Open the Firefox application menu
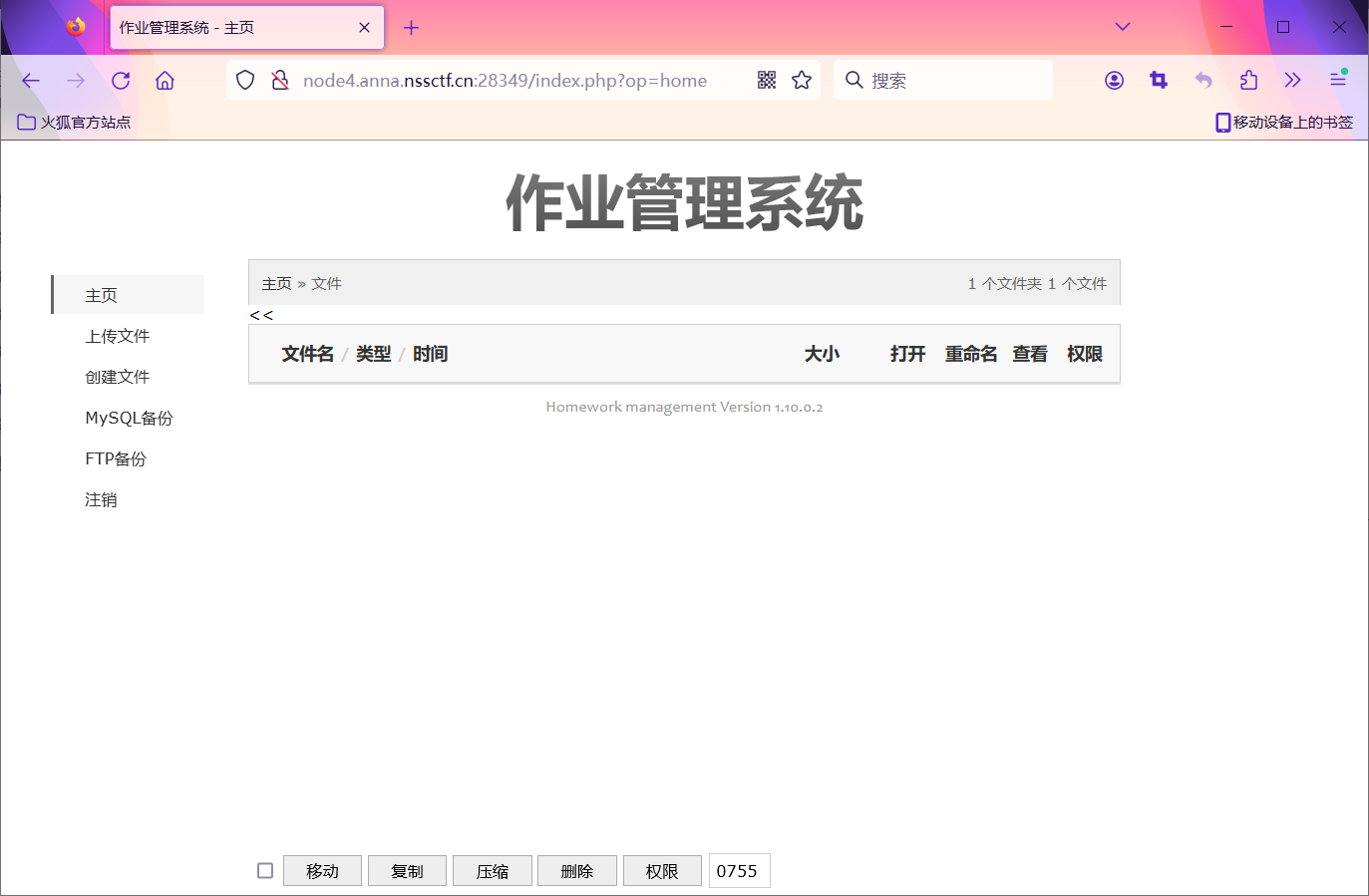Screen dimensions: 1369x896 tap(1337, 81)
